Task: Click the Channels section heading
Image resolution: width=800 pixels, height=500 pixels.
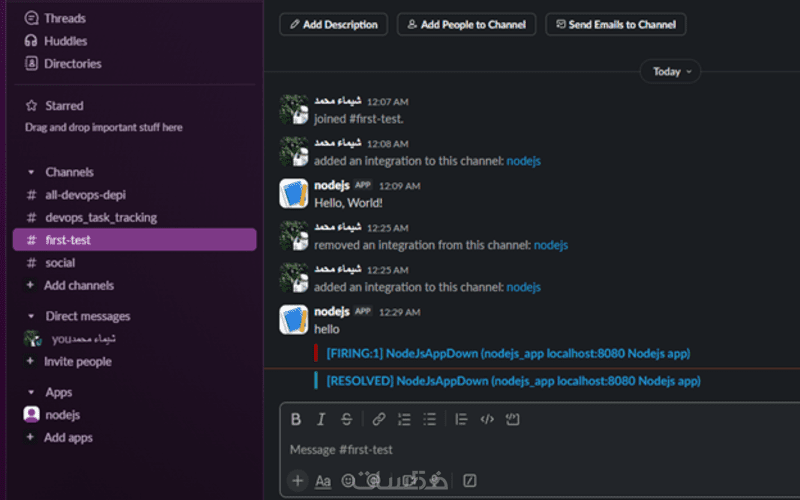Action: click(x=69, y=172)
